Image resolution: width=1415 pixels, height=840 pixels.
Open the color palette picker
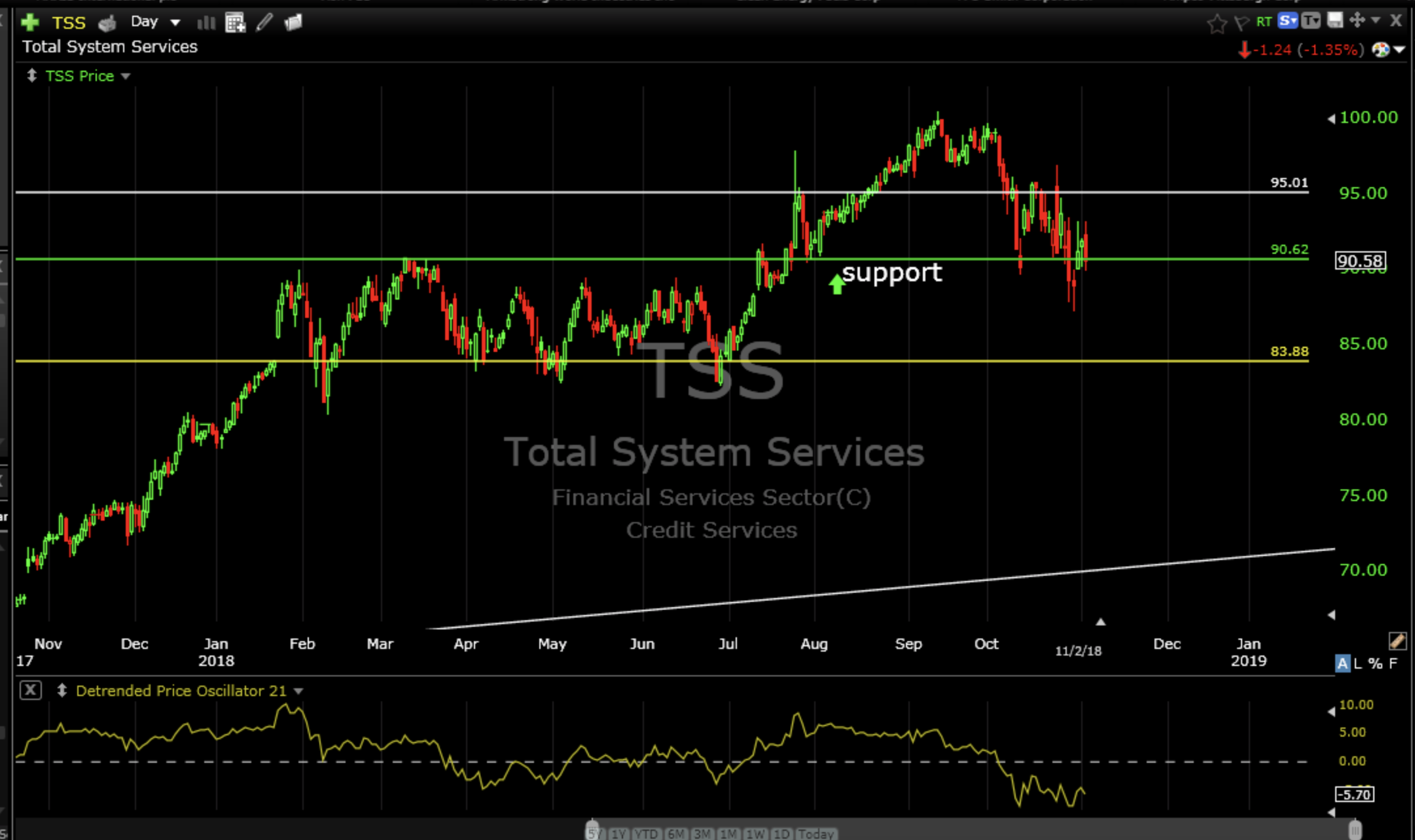(1382, 50)
